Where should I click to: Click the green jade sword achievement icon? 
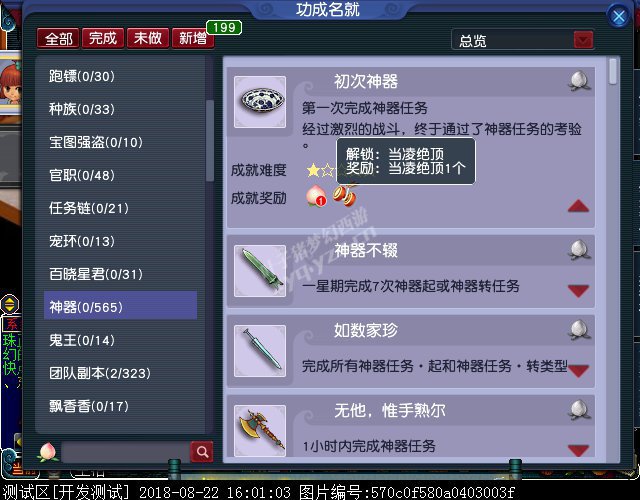pos(260,271)
